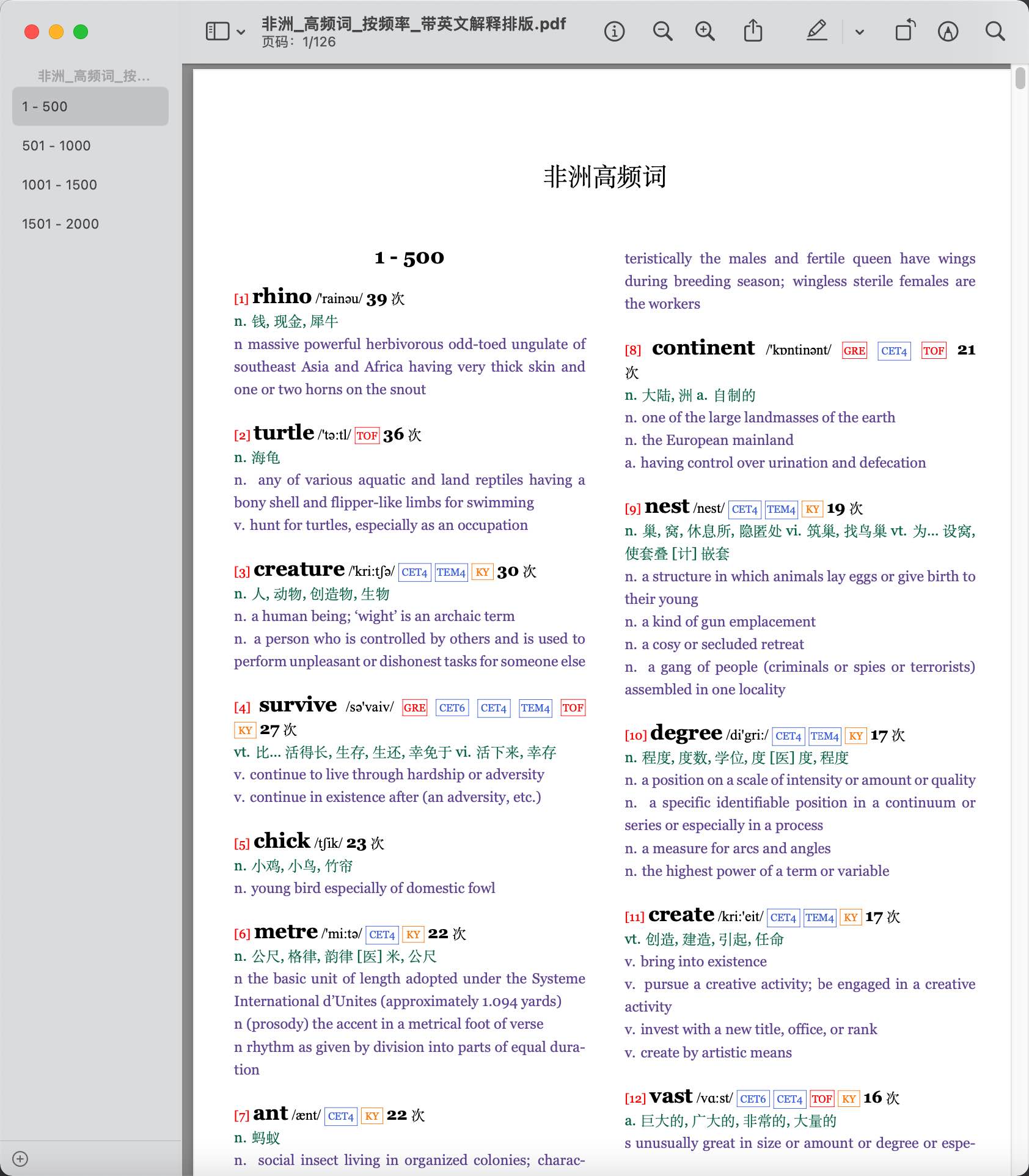Click the GRE tag beside survive
Screen dimensions: 1029x1176
pyautogui.click(x=414, y=708)
